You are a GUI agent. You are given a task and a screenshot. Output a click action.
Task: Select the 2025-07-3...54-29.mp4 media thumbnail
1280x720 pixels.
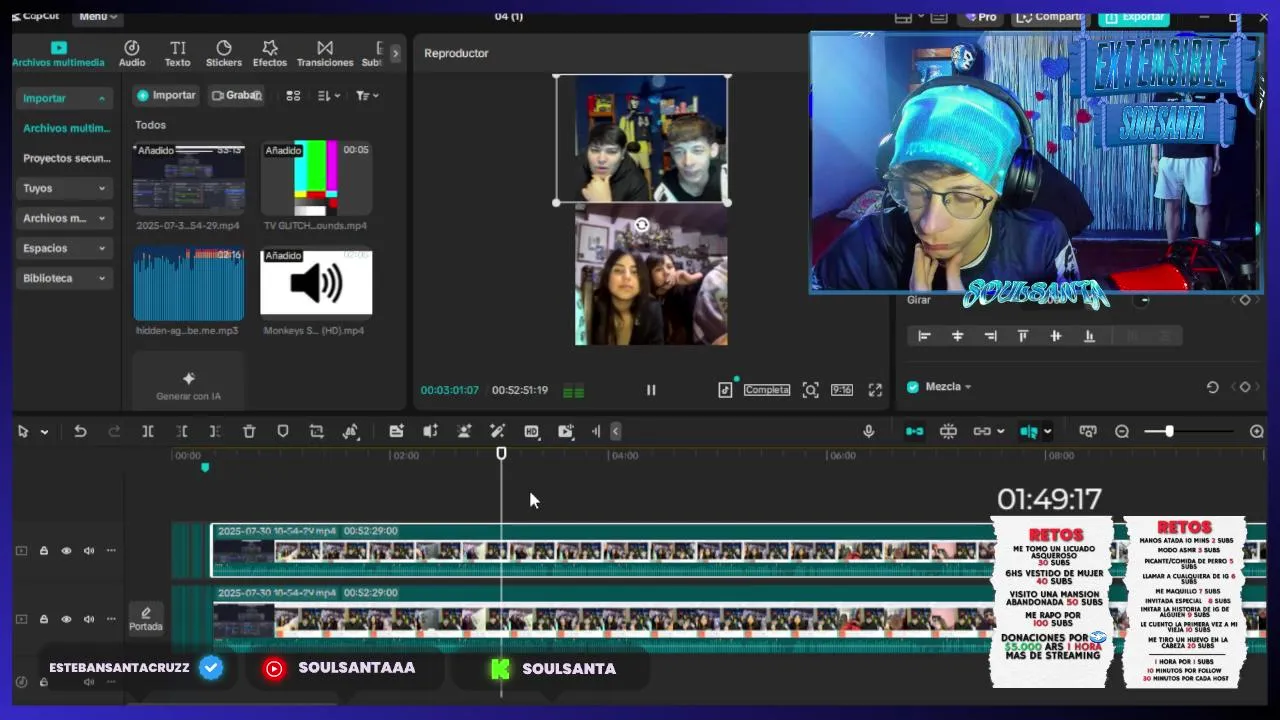[189, 178]
